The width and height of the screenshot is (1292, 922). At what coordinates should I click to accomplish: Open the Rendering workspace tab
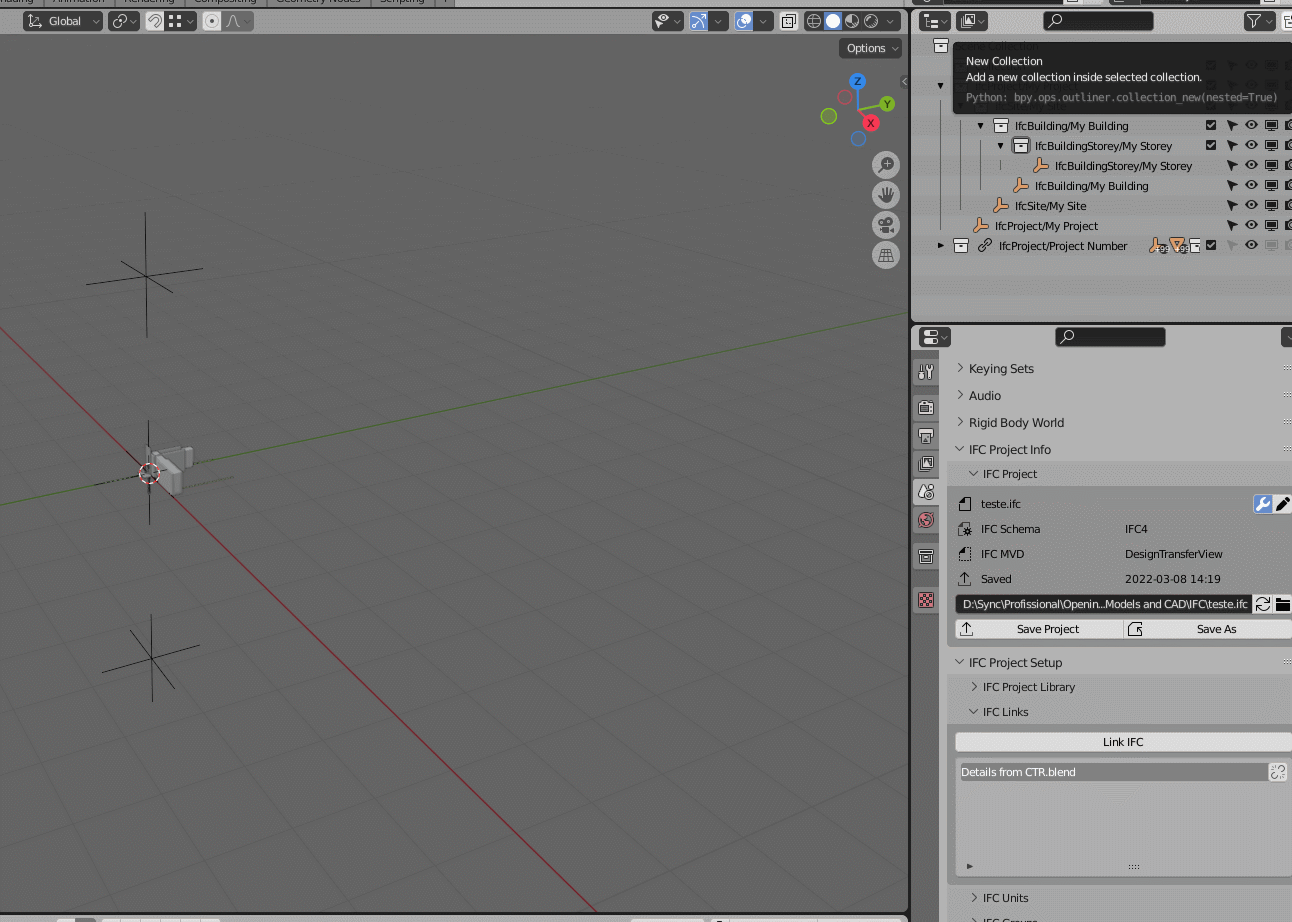tap(150, 2)
